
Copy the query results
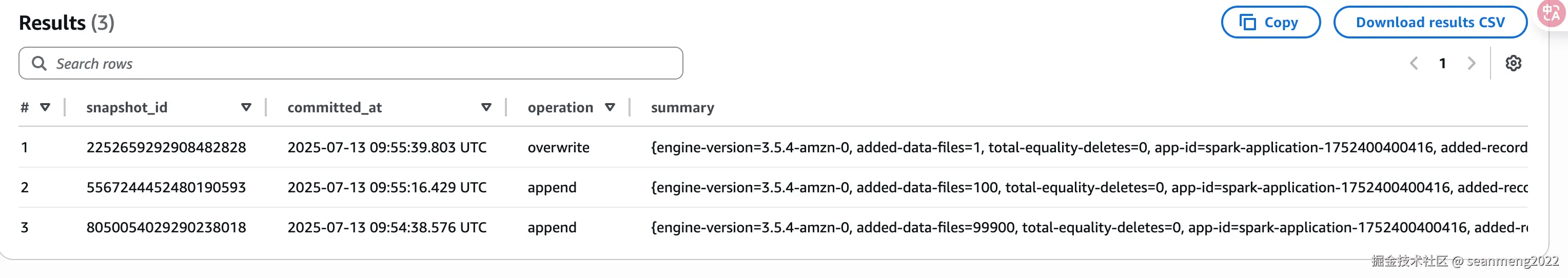(1270, 23)
